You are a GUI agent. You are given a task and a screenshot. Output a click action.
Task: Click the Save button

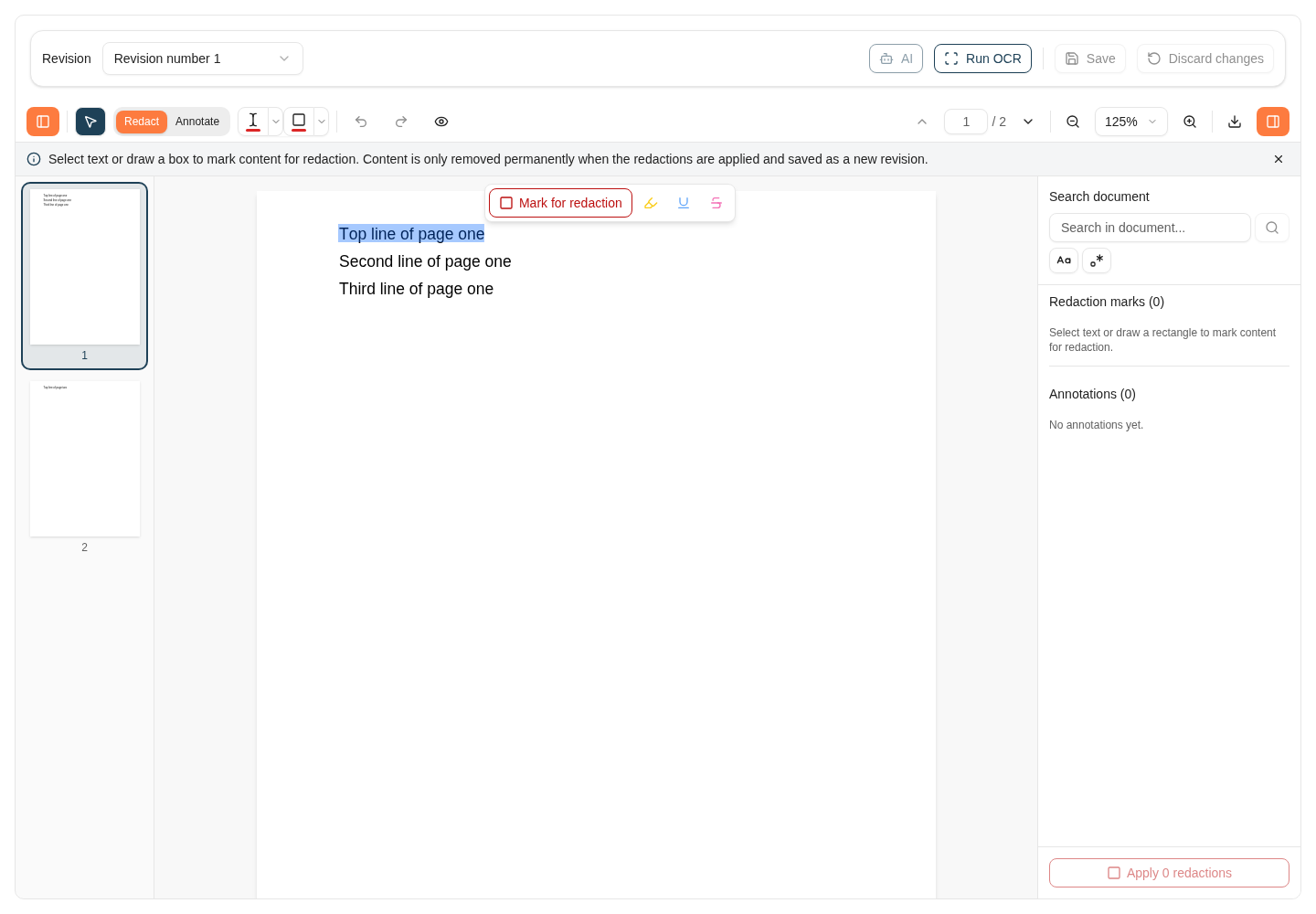tap(1090, 58)
